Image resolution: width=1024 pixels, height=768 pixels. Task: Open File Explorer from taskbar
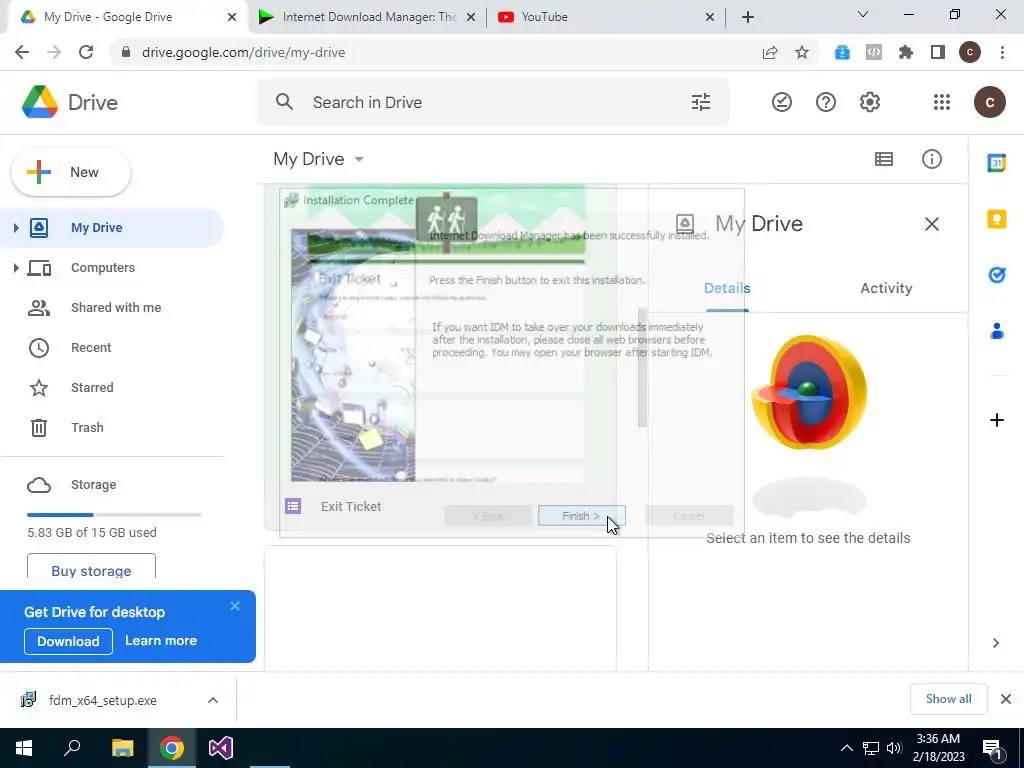click(122, 748)
